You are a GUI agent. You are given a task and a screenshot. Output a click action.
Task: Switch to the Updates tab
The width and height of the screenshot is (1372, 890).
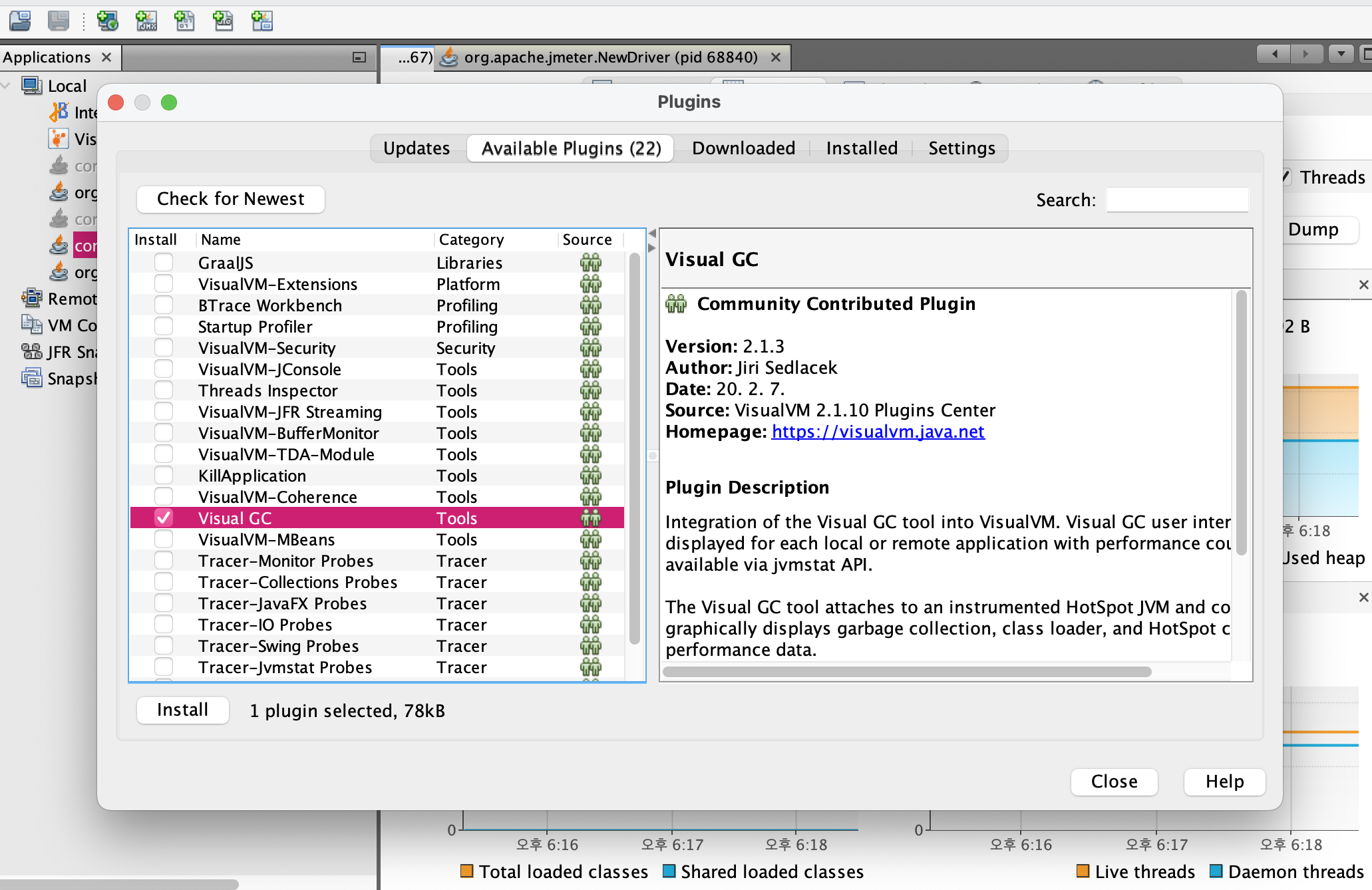(417, 148)
